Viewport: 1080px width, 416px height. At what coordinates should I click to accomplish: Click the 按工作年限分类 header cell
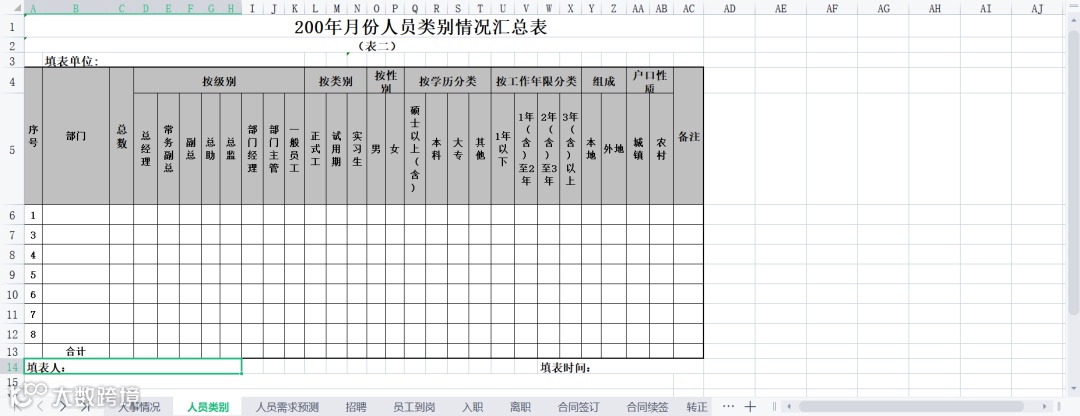536,81
